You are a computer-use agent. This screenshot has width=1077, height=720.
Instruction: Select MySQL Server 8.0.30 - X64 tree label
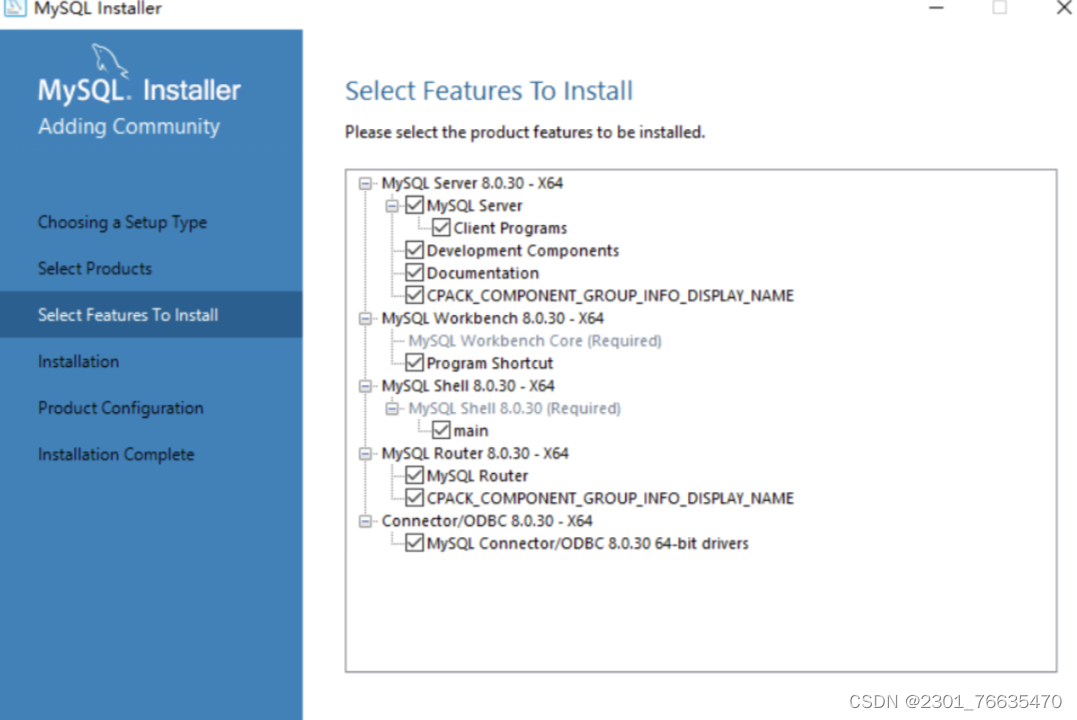[x=472, y=183]
